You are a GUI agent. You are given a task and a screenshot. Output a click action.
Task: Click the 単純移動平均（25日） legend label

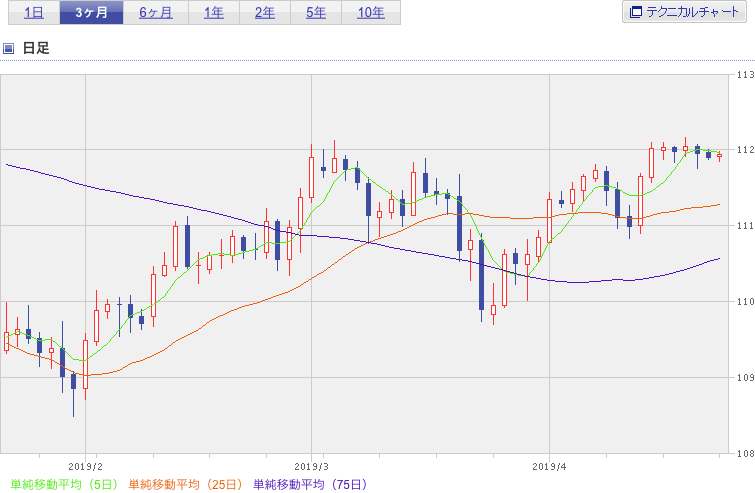coord(185,484)
